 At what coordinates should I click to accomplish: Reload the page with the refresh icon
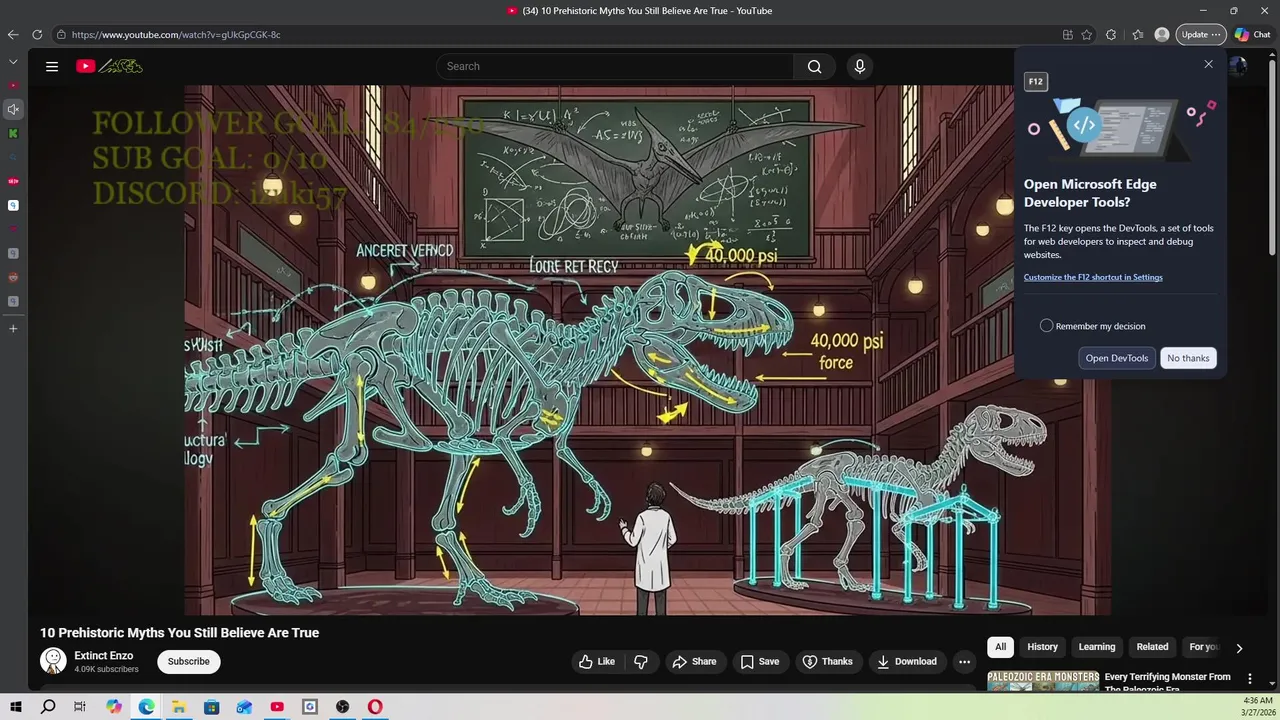[x=37, y=34]
